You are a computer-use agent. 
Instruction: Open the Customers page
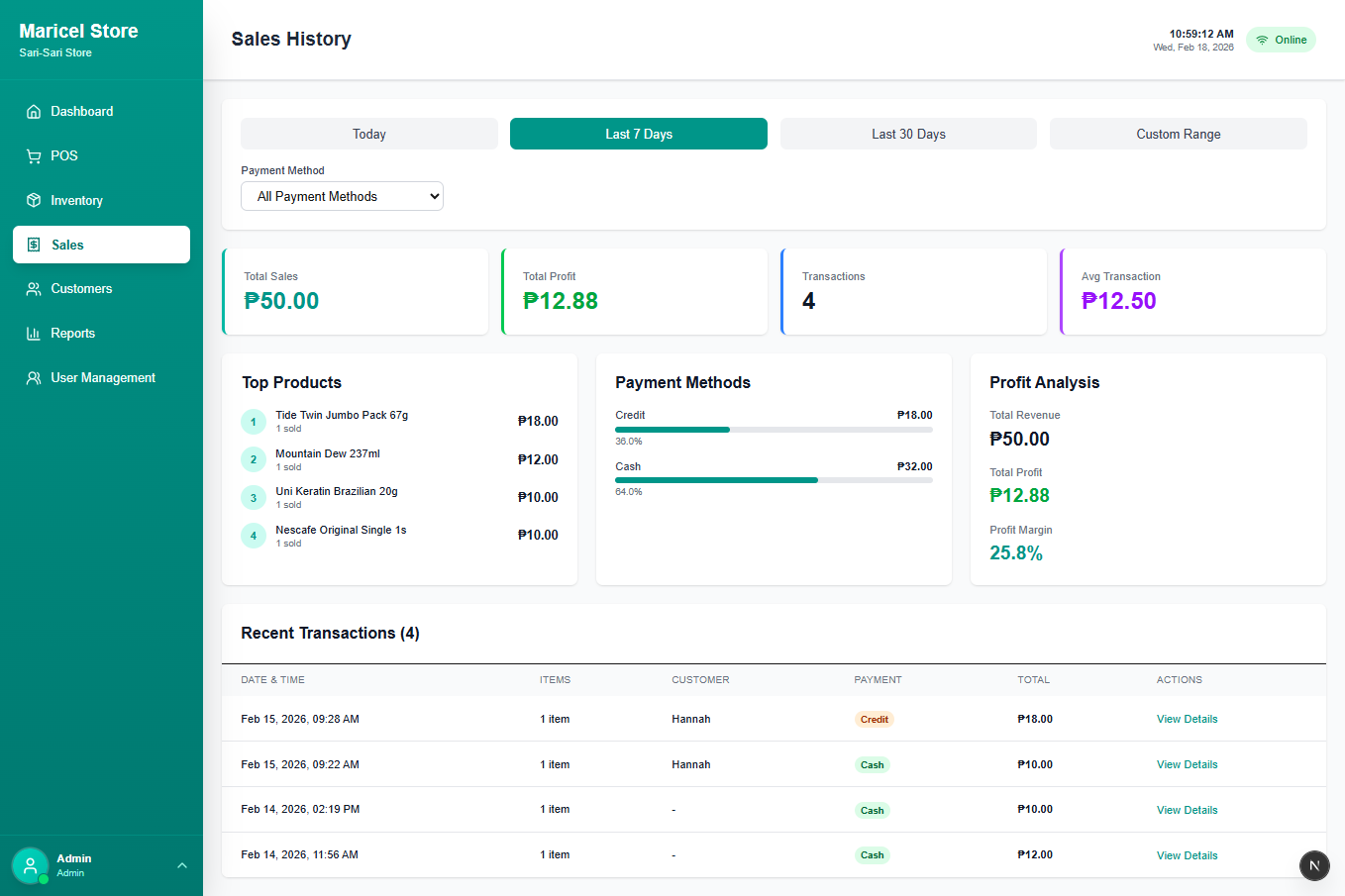101,289
